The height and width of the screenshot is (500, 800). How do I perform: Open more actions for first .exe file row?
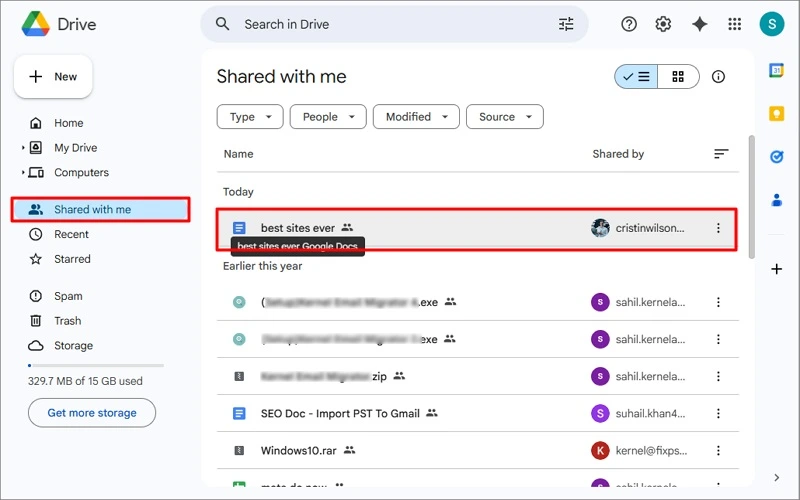[718, 303]
